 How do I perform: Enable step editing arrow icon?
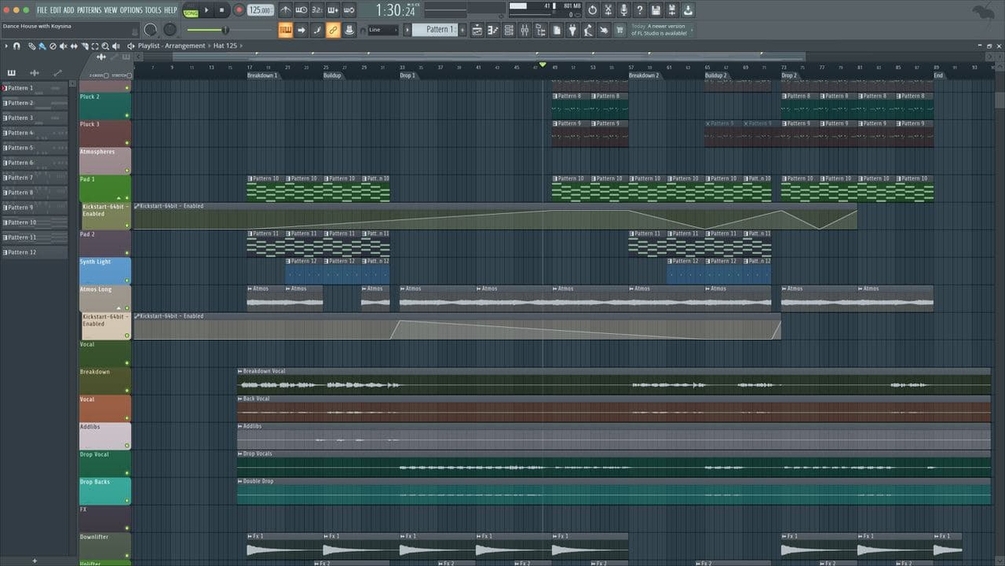pos(301,29)
